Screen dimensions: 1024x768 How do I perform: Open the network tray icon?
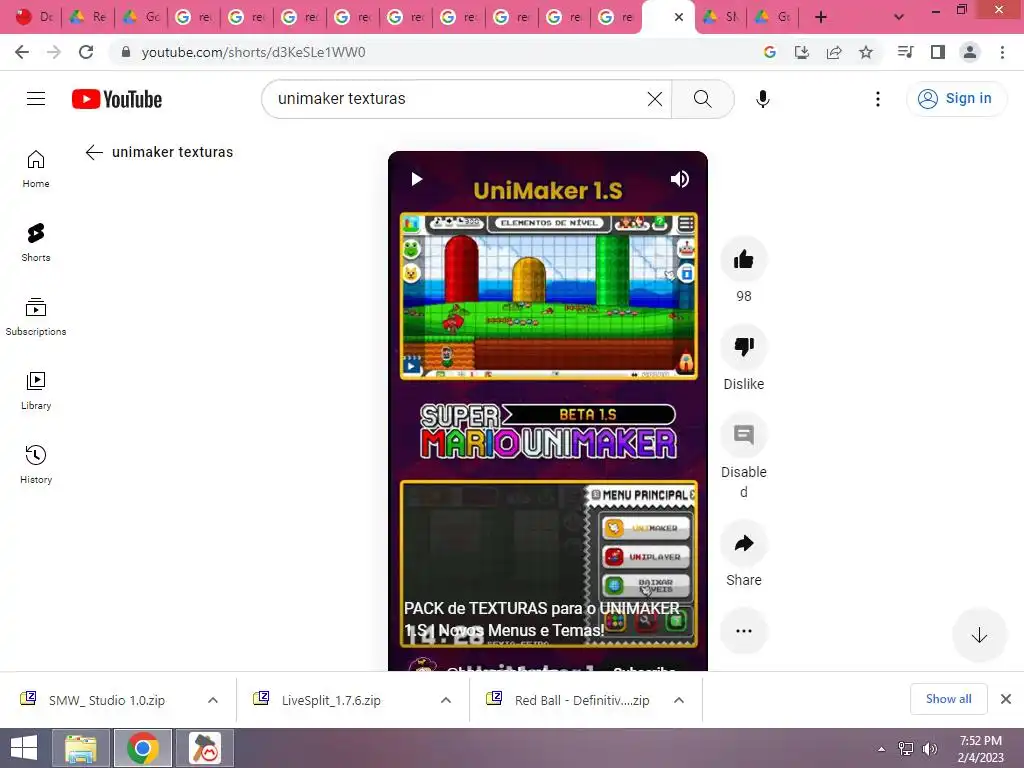click(906, 749)
